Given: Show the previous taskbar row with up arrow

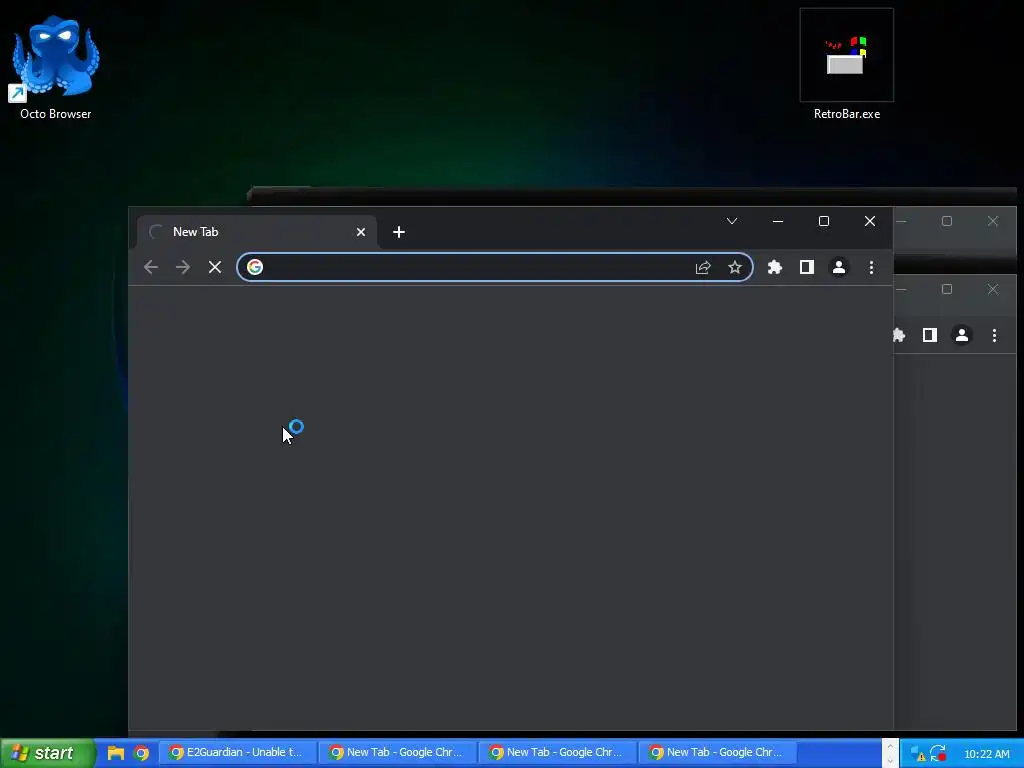Looking at the screenshot, I should tap(890, 746).
